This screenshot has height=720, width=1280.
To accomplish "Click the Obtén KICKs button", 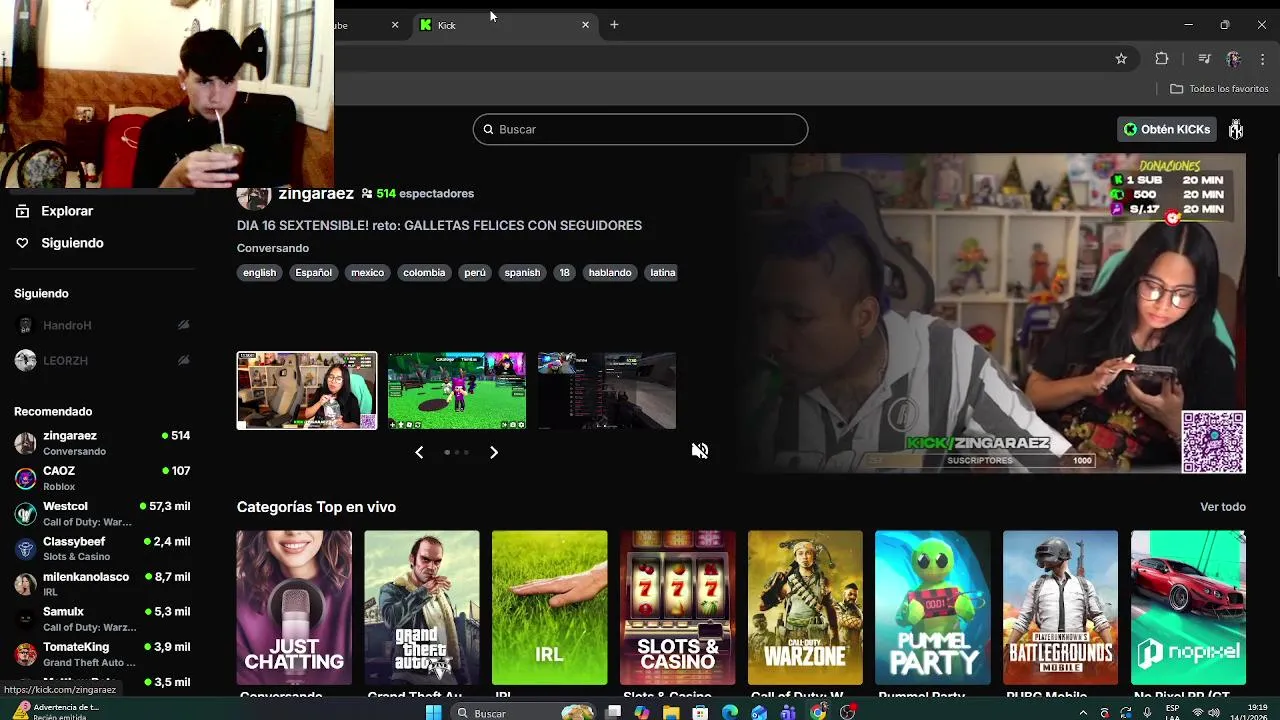I will coord(1166,129).
